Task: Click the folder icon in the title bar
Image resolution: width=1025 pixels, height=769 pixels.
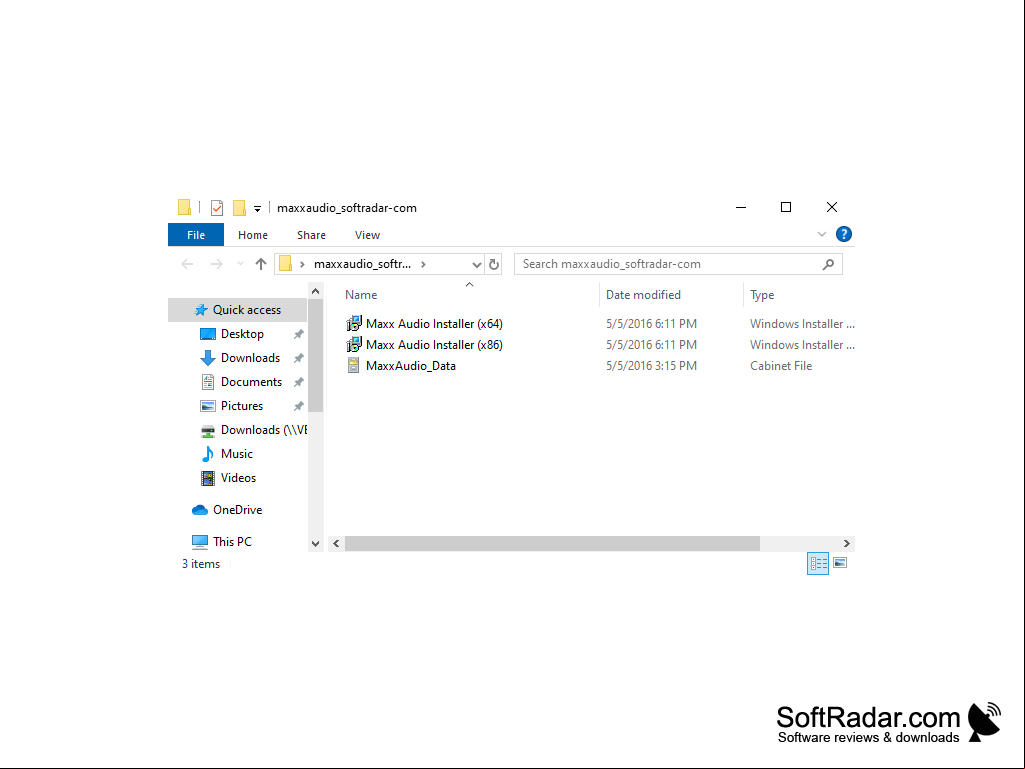Action: (184, 207)
